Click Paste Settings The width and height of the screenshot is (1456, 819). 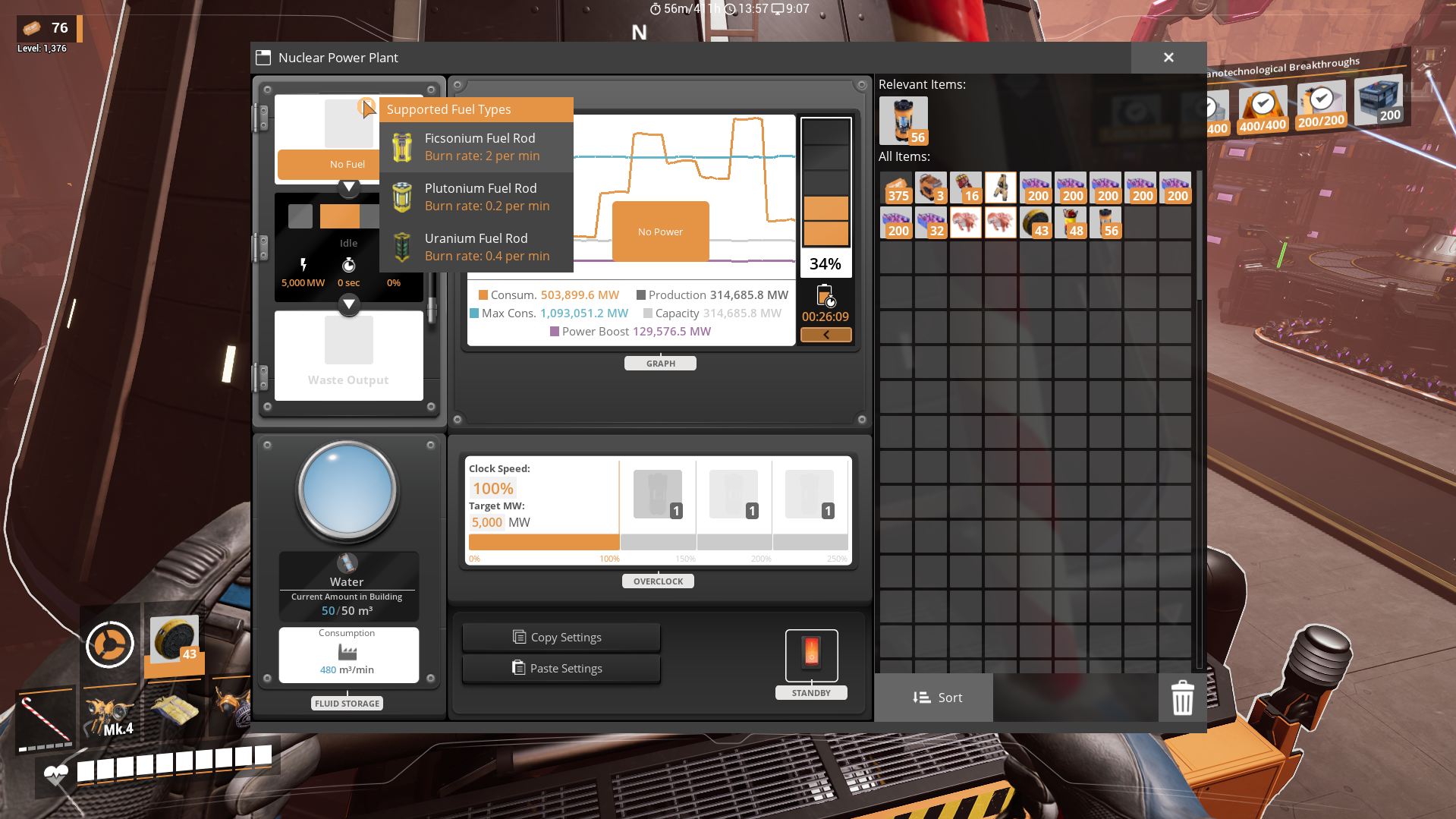coord(561,669)
